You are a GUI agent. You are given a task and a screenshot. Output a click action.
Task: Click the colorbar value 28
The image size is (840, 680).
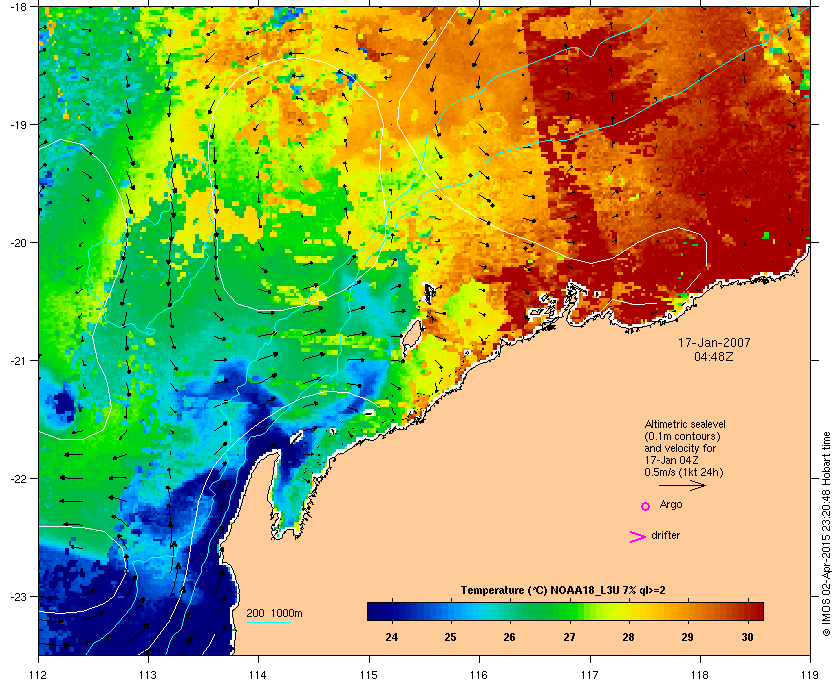628,637
